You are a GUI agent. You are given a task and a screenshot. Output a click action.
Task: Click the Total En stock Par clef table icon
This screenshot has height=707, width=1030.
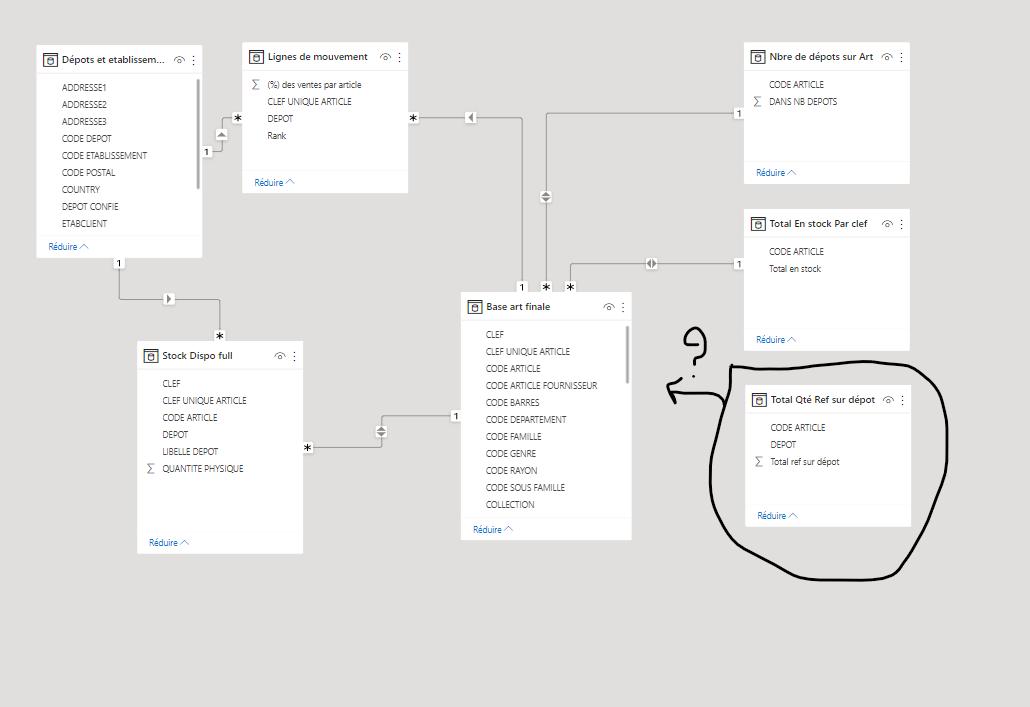758,224
